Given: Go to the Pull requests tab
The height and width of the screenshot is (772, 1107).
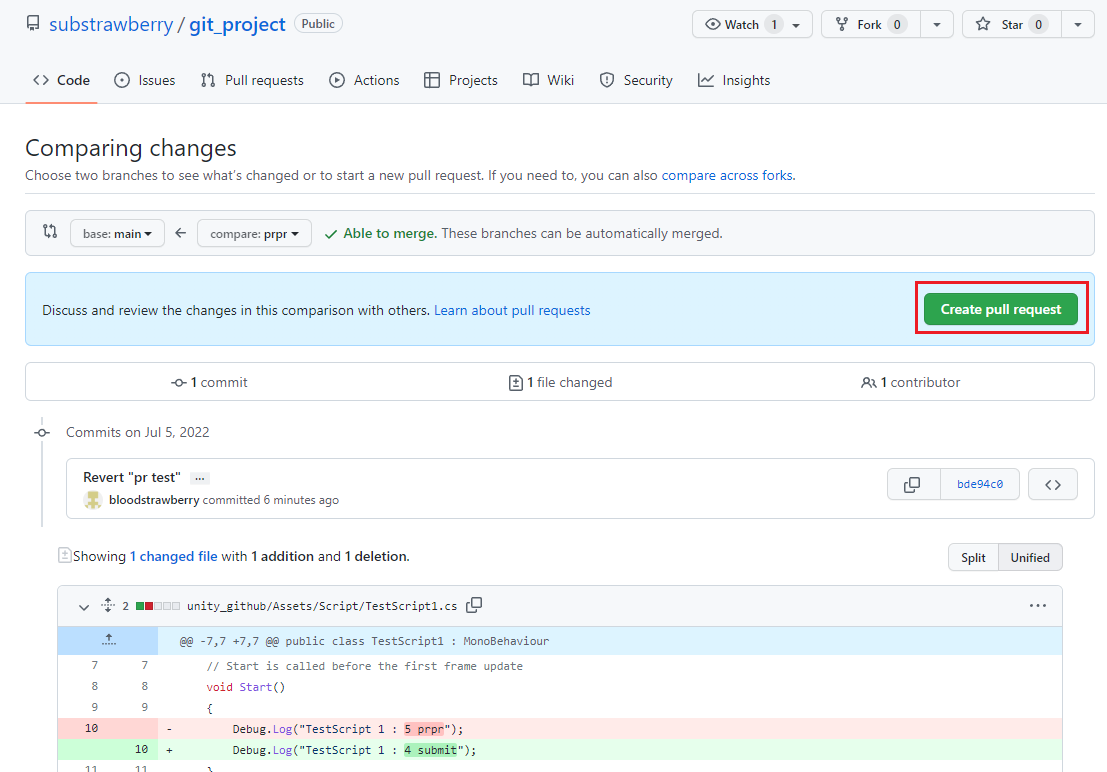Looking at the screenshot, I should [252, 81].
